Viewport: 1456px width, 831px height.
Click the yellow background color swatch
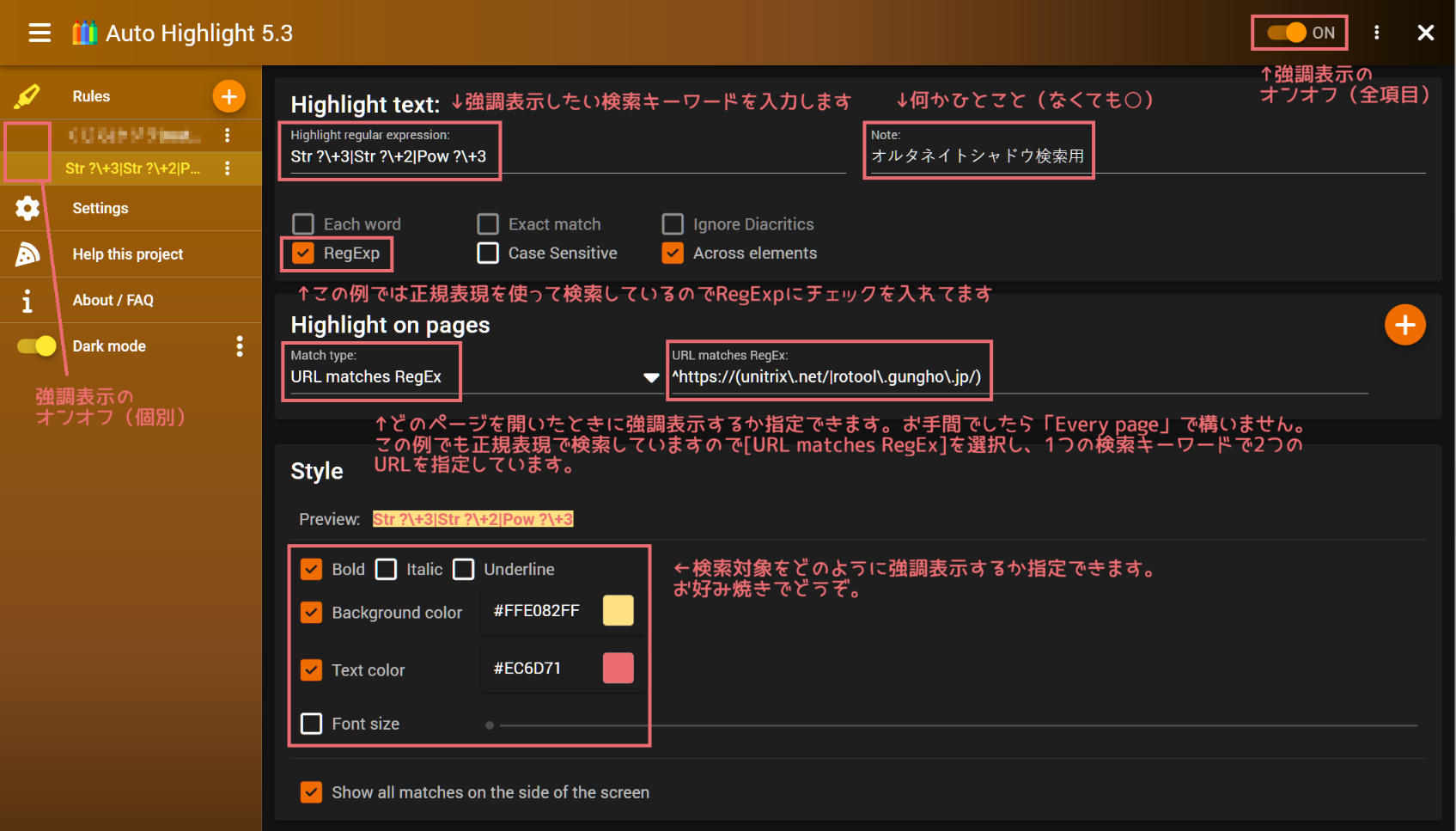pos(618,611)
